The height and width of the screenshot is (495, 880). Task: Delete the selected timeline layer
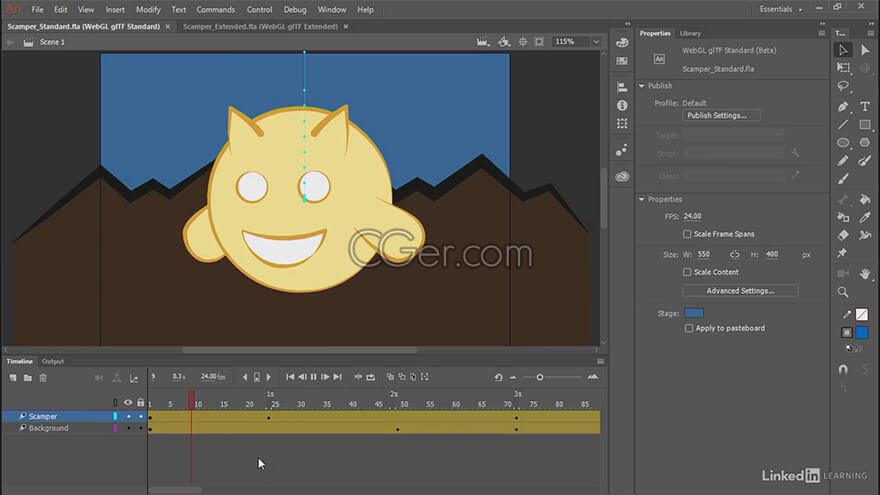pyautogui.click(x=43, y=378)
